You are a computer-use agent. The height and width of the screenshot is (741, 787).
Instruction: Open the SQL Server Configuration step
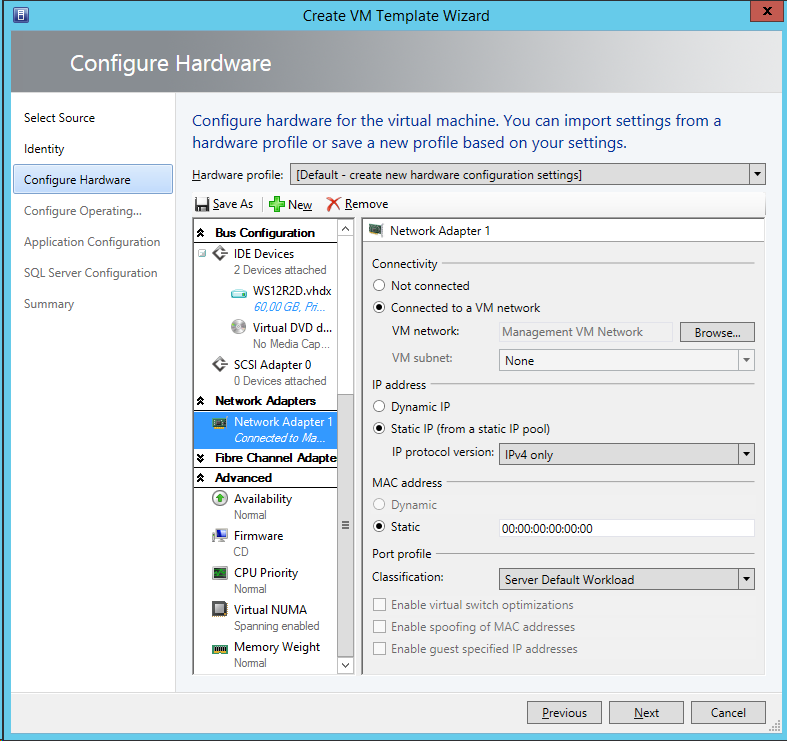tap(90, 273)
